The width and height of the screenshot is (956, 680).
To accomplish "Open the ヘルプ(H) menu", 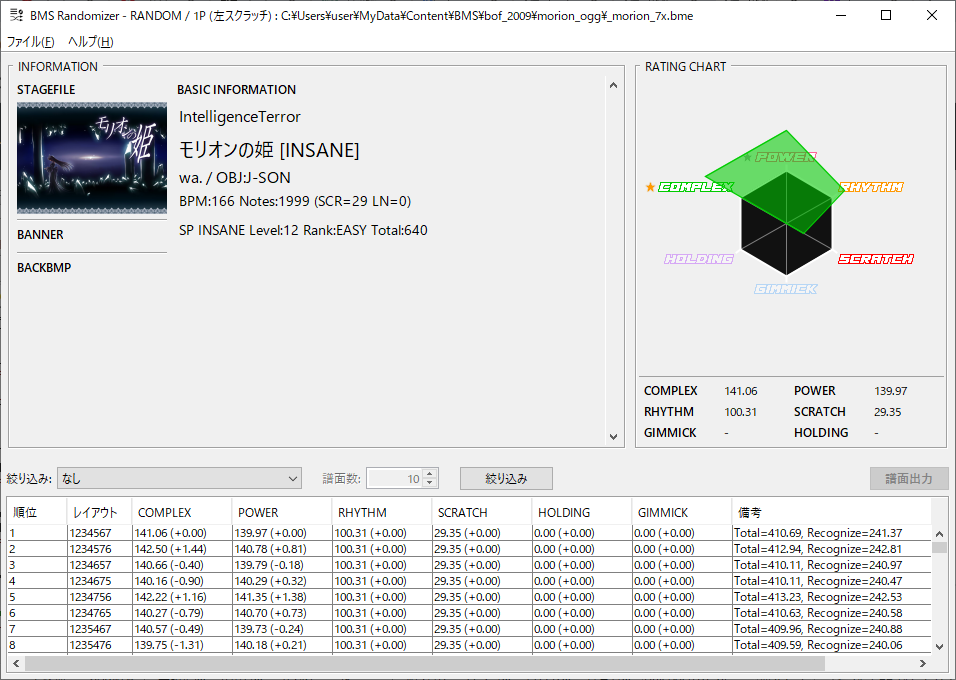I will click(90, 42).
